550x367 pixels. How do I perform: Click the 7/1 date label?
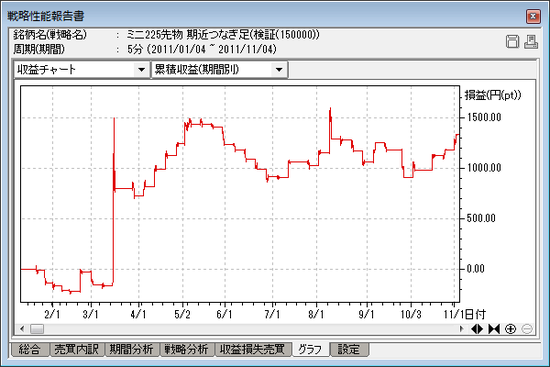272,314
